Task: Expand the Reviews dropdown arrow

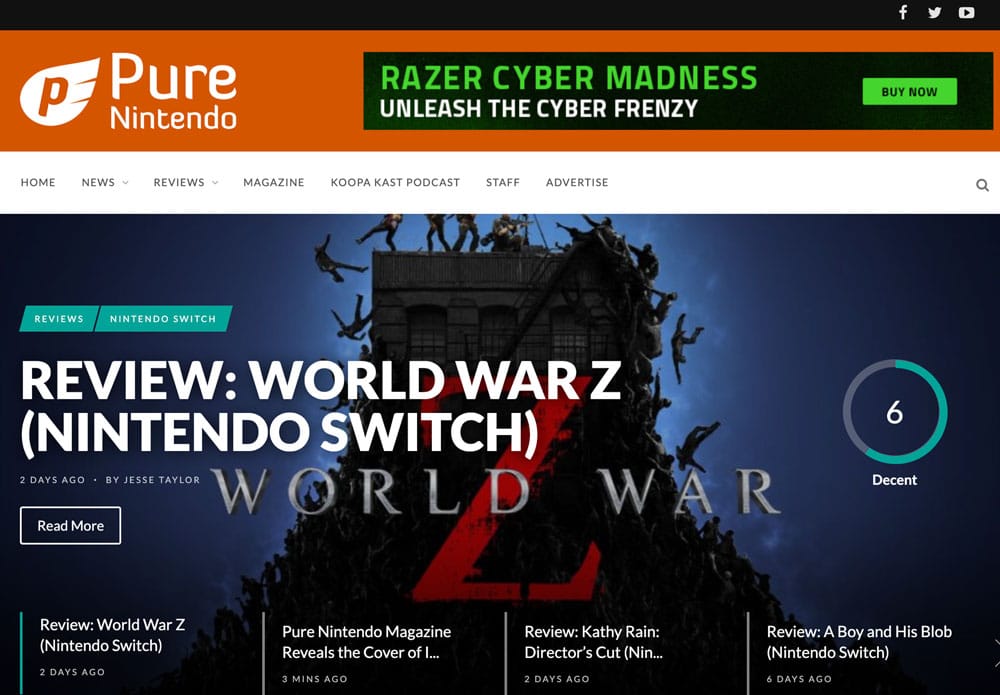Action: pos(215,182)
